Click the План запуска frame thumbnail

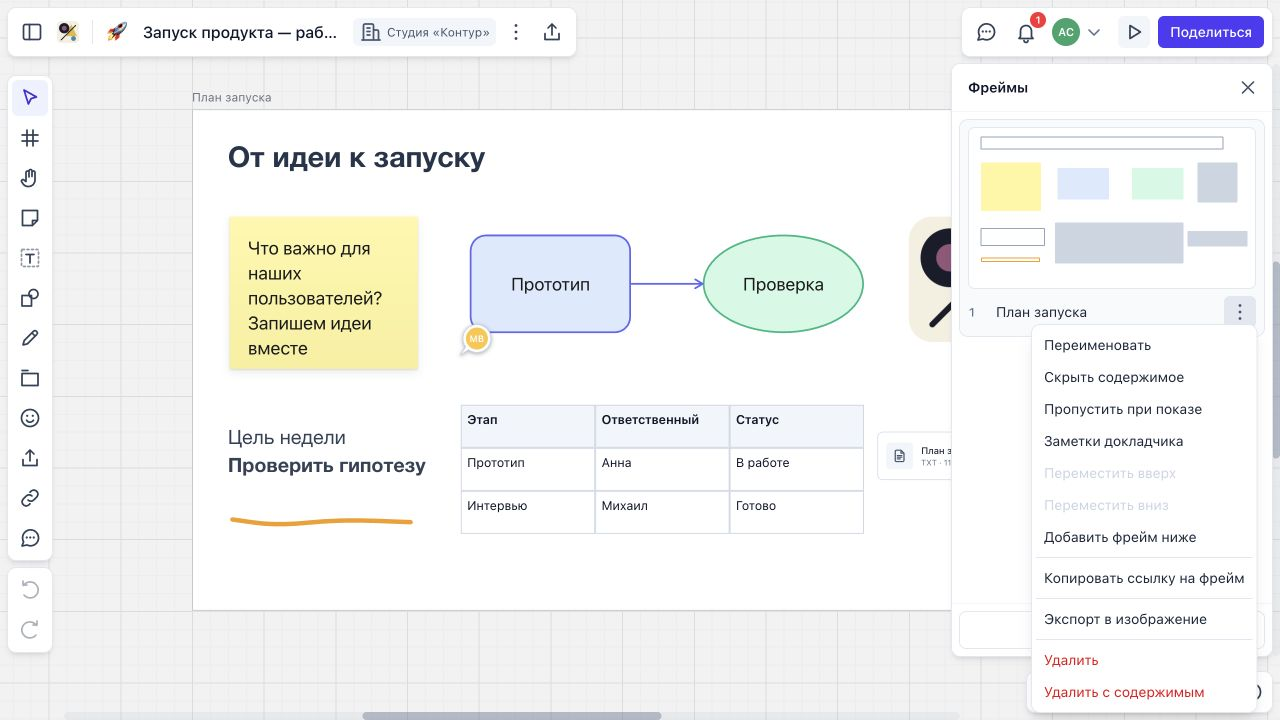click(x=1111, y=208)
